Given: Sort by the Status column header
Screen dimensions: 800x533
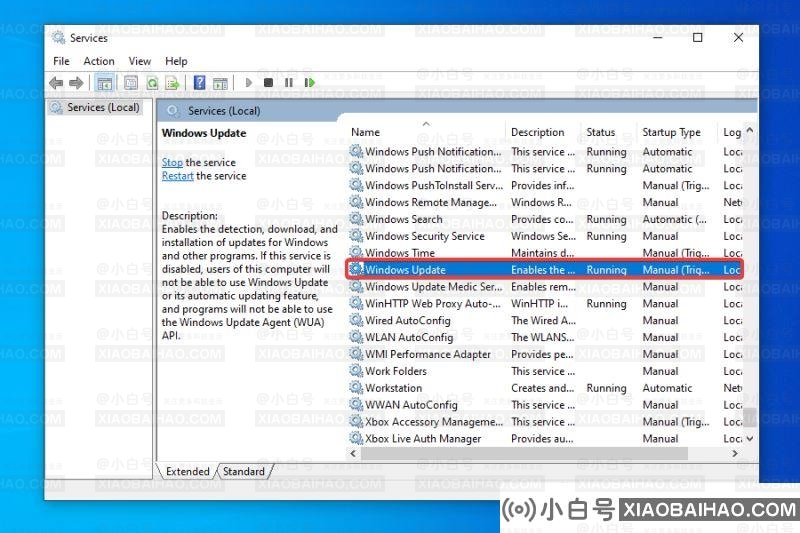Looking at the screenshot, I should (x=601, y=132).
